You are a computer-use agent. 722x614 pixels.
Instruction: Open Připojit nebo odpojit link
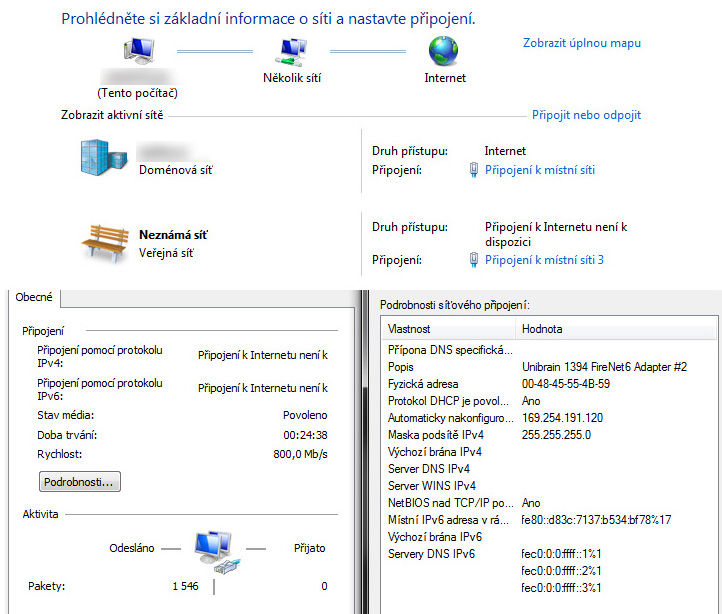click(586, 115)
